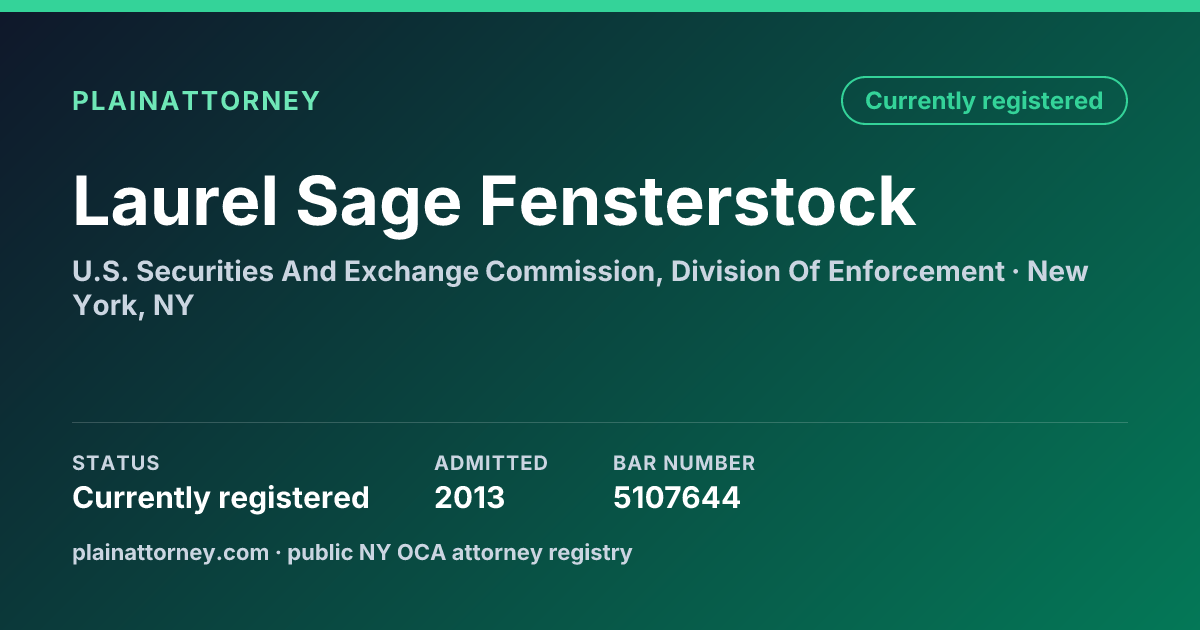This screenshot has width=1200, height=630.
Task: Click the ADMITTED field label
Action: click(491, 463)
